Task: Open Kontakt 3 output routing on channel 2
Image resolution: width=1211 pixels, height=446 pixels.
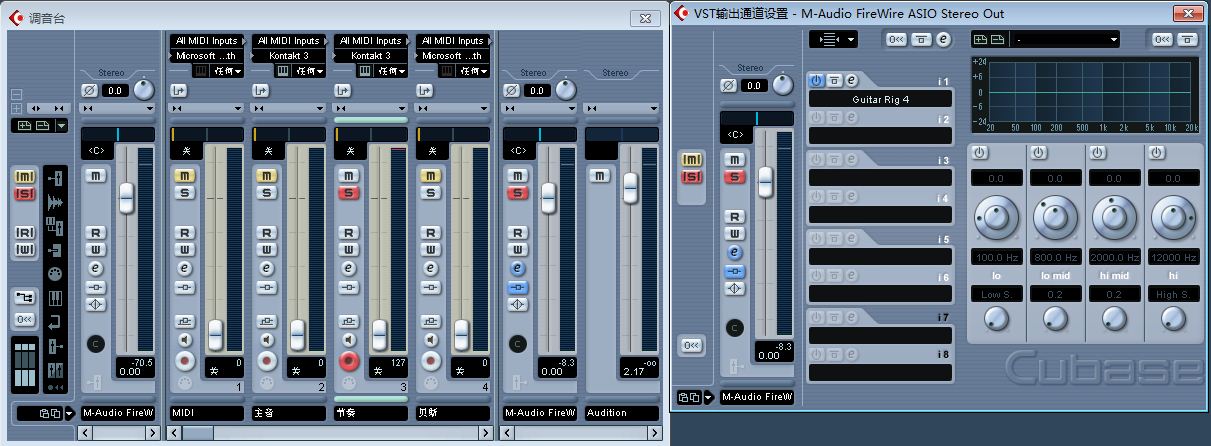Action: point(287,56)
